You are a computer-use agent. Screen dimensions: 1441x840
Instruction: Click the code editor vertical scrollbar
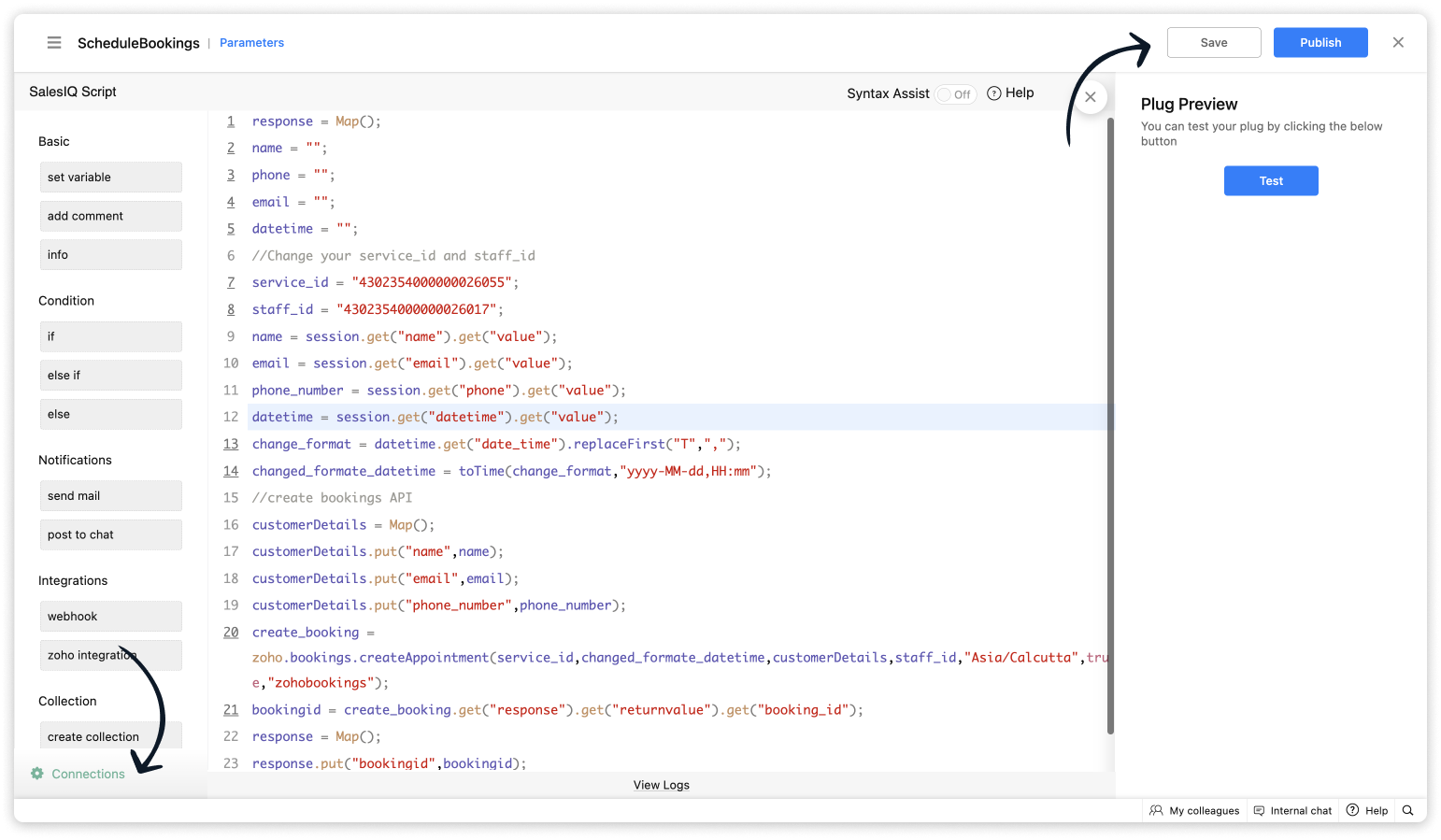coord(1110,420)
